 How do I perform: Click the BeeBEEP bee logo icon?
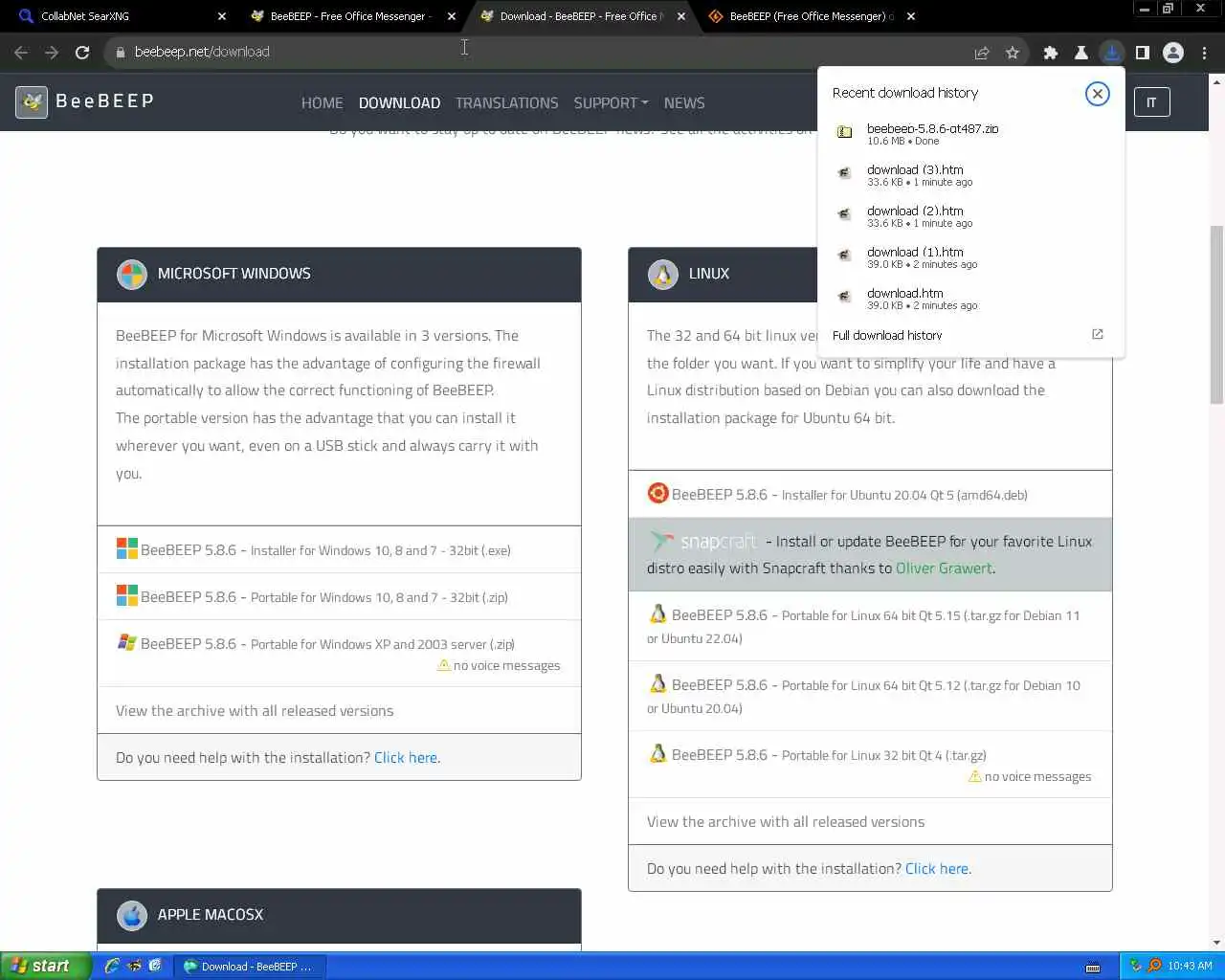(32, 101)
